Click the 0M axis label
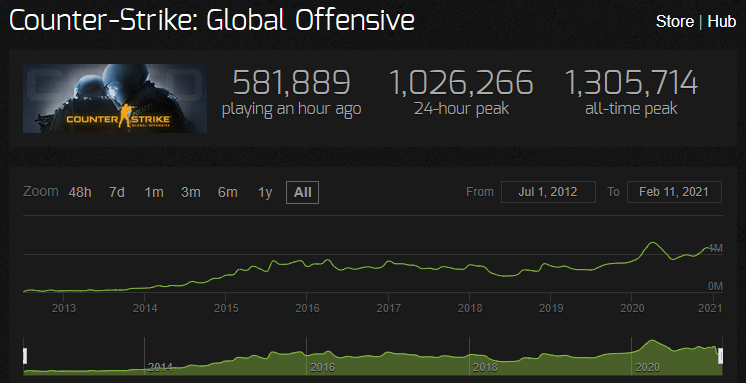 pyautogui.click(x=716, y=286)
